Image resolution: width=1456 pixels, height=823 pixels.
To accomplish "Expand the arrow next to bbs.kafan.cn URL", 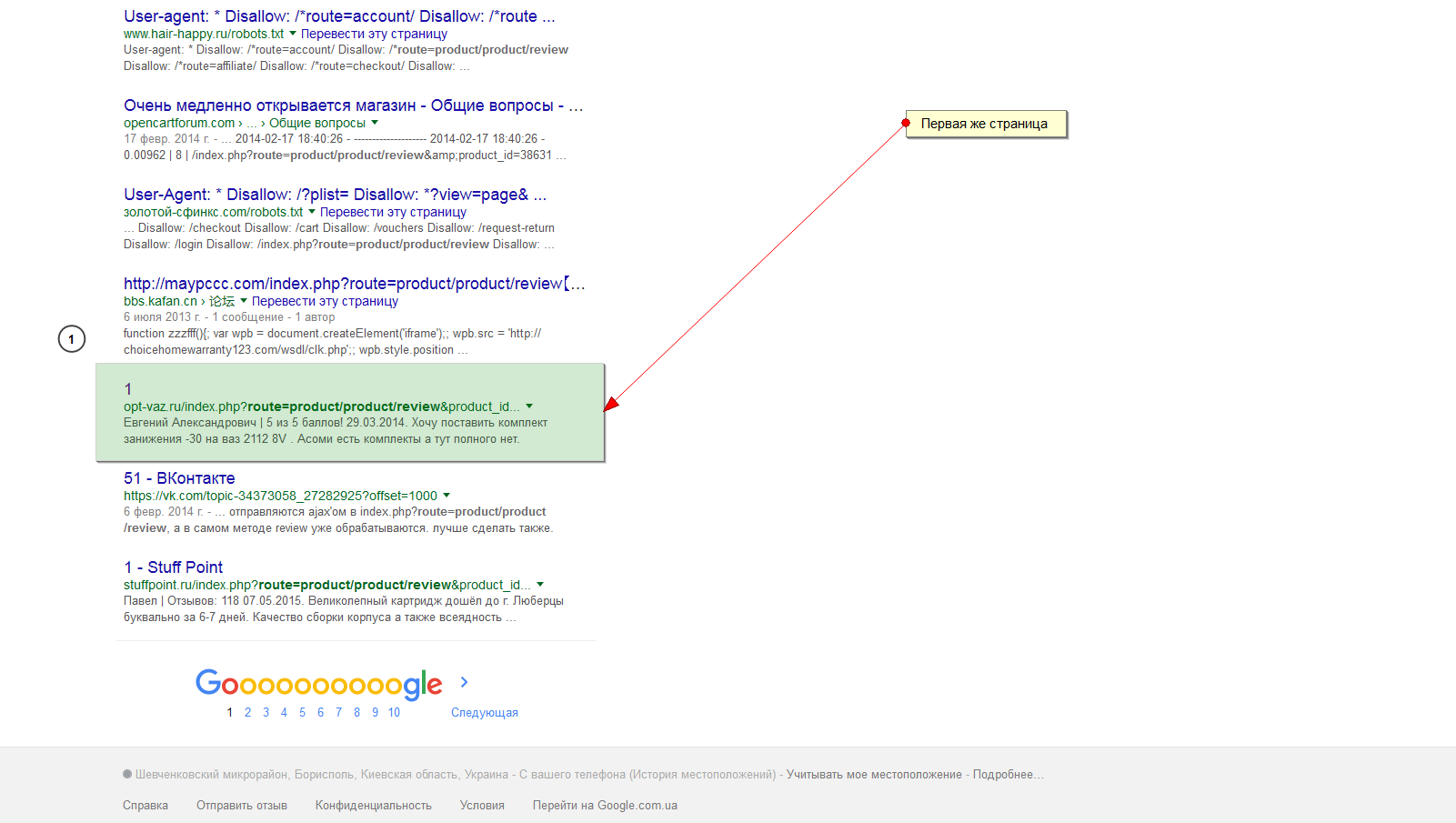I will [244, 301].
